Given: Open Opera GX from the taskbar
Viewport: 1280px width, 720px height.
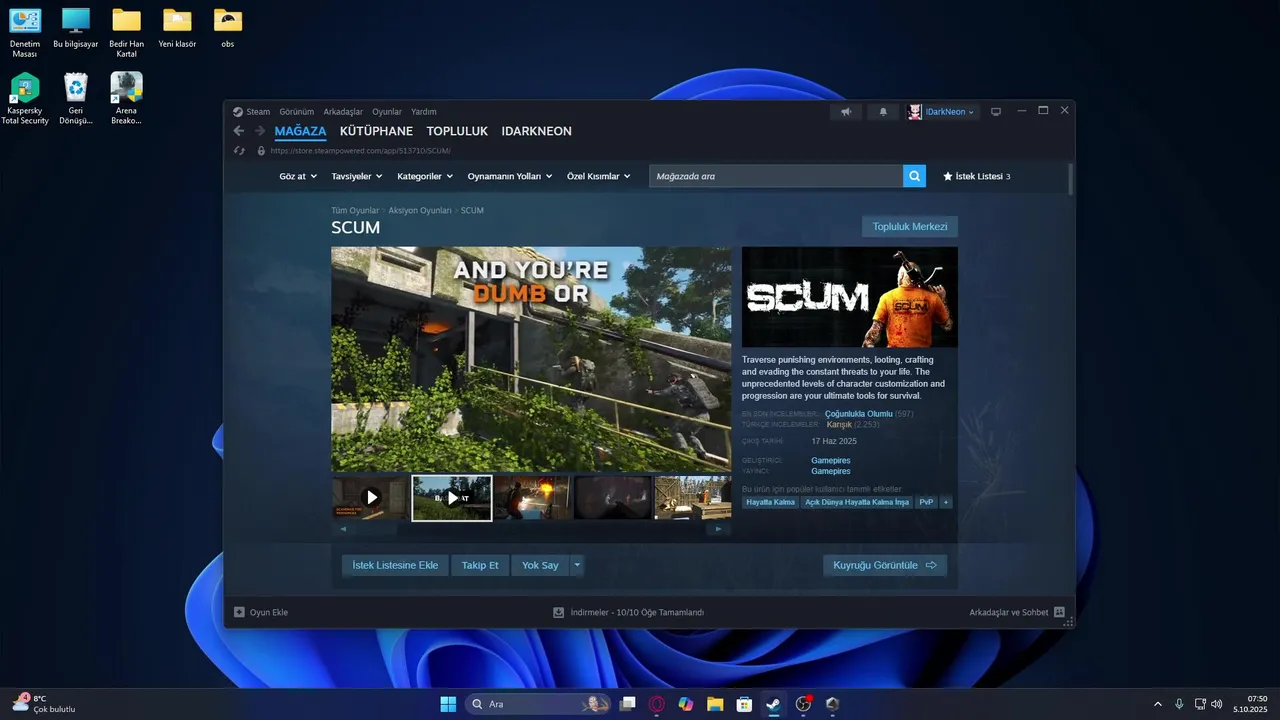Looking at the screenshot, I should tap(657, 704).
